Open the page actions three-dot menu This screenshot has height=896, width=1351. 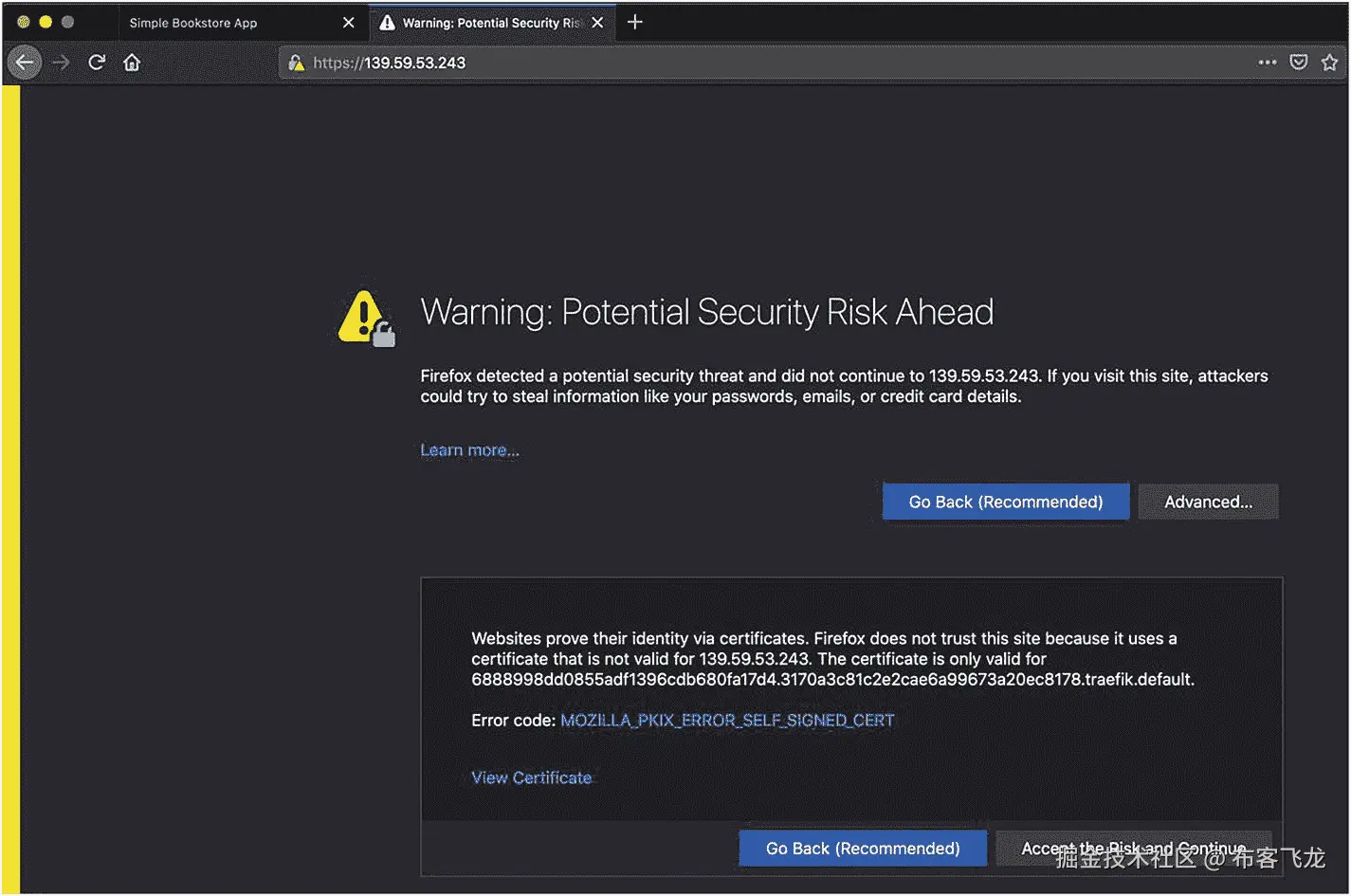(1267, 63)
